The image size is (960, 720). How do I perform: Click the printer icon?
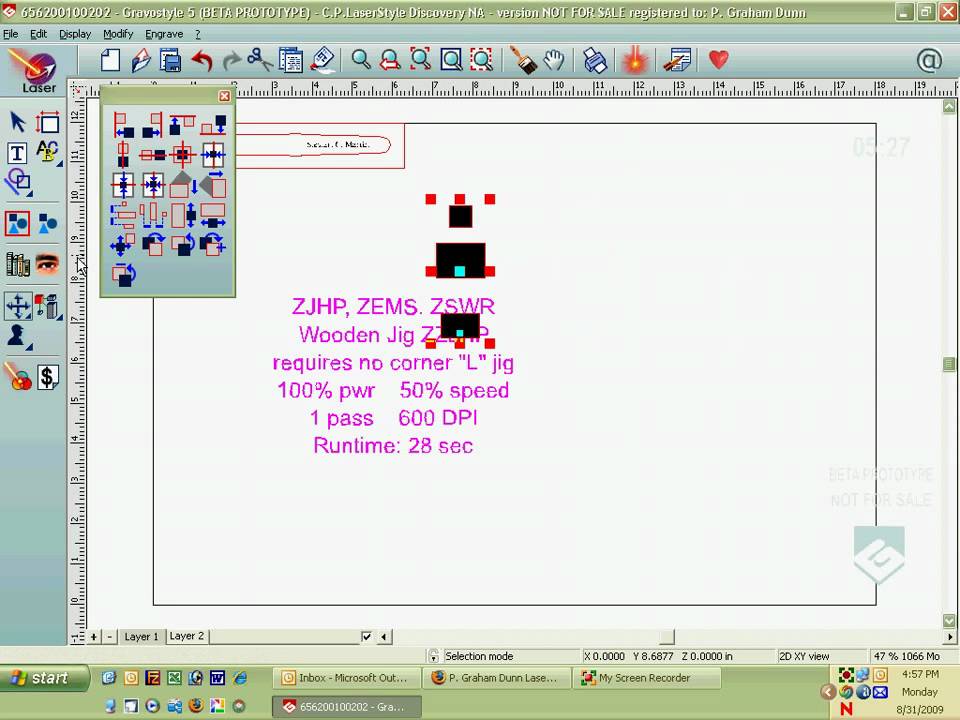(595, 60)
